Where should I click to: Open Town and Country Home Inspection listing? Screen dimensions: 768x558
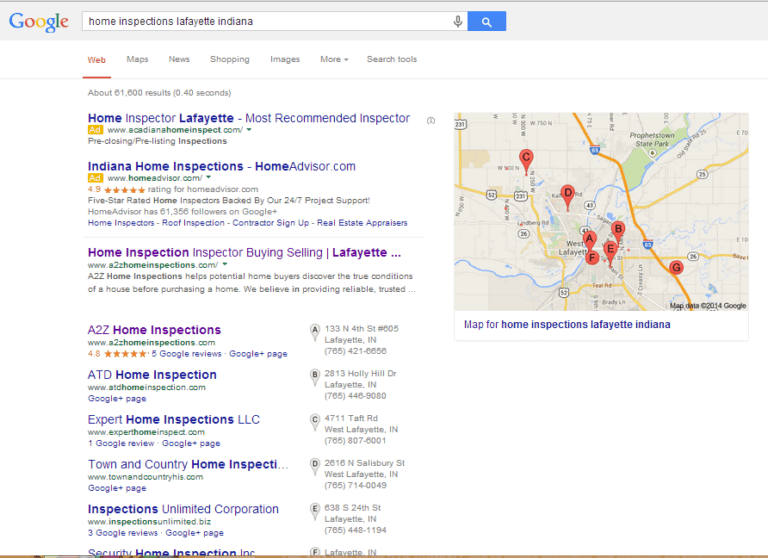(x=188, y=464)
